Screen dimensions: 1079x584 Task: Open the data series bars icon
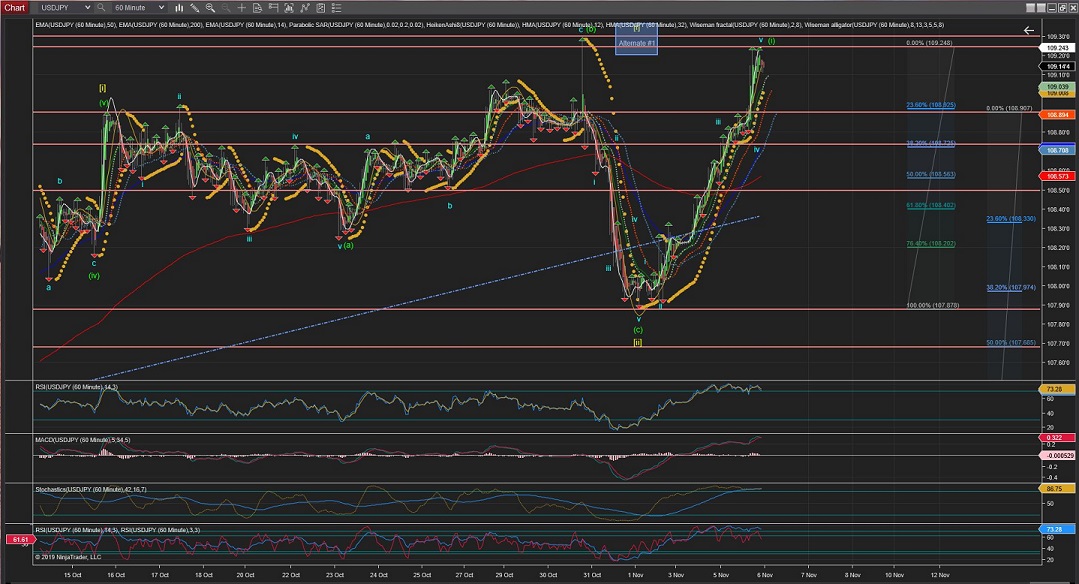[289, 8]
